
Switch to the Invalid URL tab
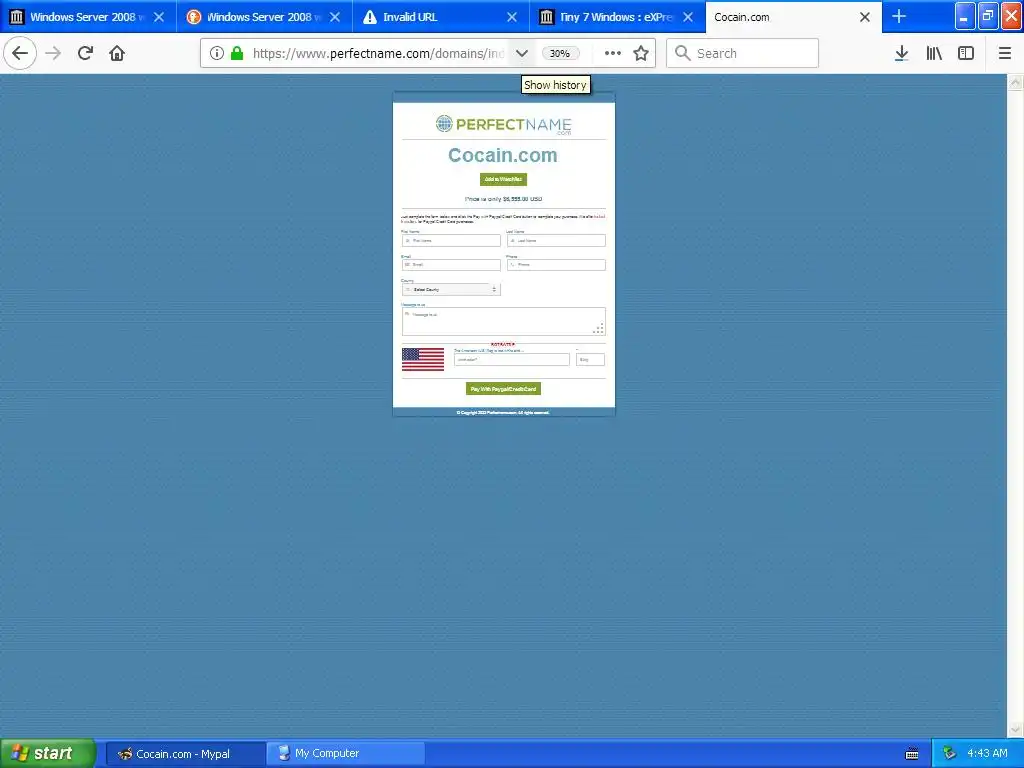(x=441, y=17)
